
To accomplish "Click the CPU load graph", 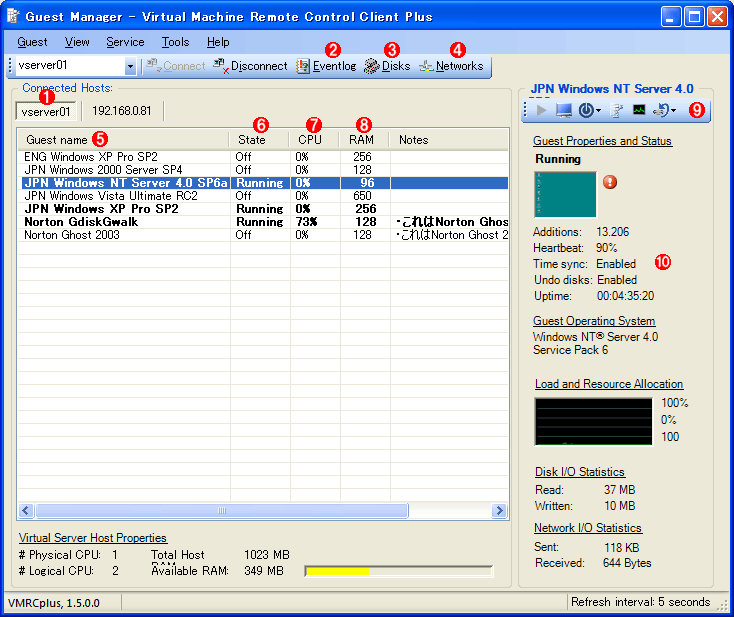I will [x=594, y=422].
